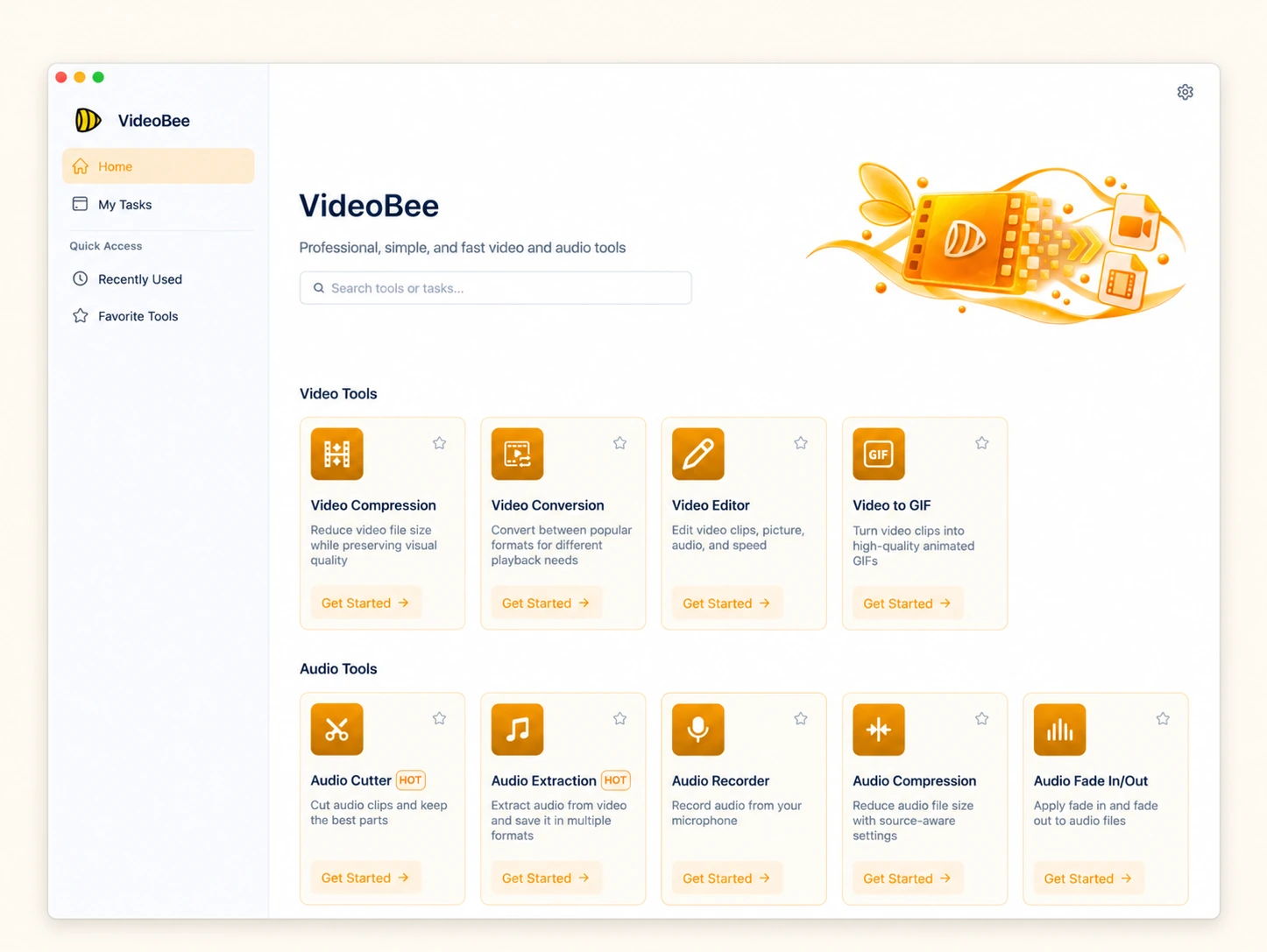Click Get Started for Audio Extraction
1267x952 pixels.
(x=546, y=878)
